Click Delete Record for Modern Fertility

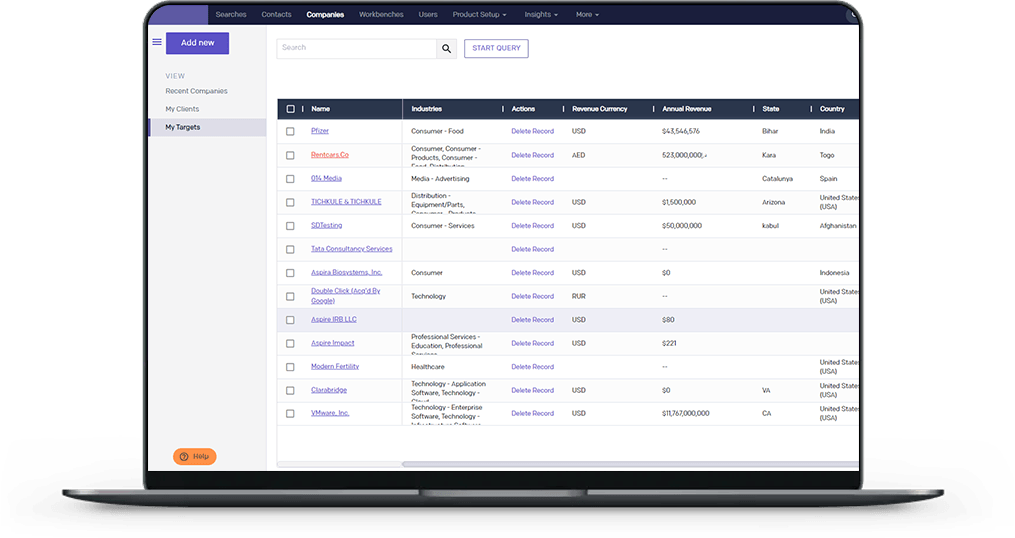click(532, 367)
